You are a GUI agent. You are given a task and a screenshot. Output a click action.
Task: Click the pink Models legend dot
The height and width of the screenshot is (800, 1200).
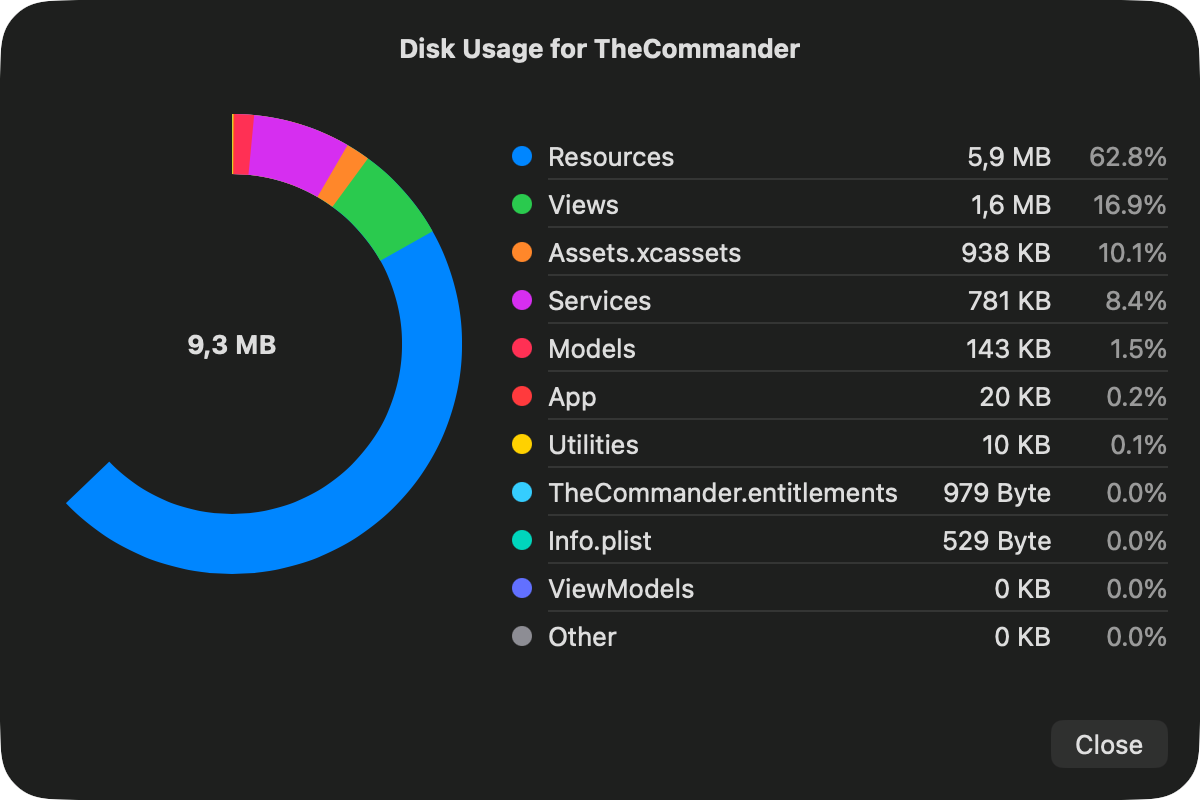(x=522, y=349)
